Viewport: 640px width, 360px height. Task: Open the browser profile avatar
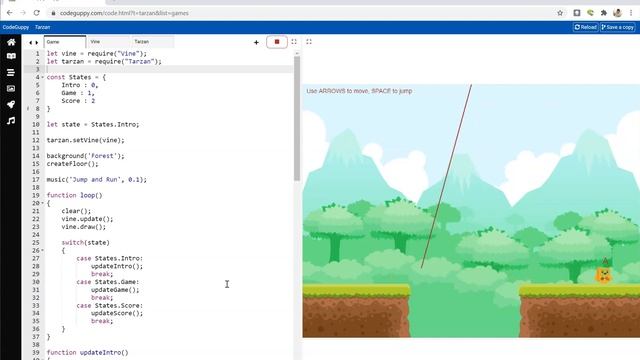click(x=618, y=13)
